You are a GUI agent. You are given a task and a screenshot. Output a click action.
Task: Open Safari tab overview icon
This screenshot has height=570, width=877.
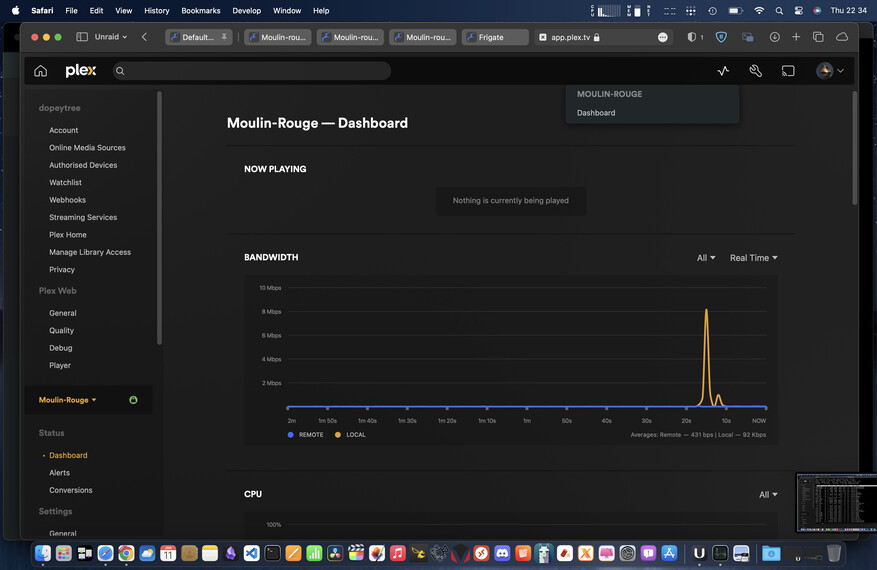click(x=818, y=37)
